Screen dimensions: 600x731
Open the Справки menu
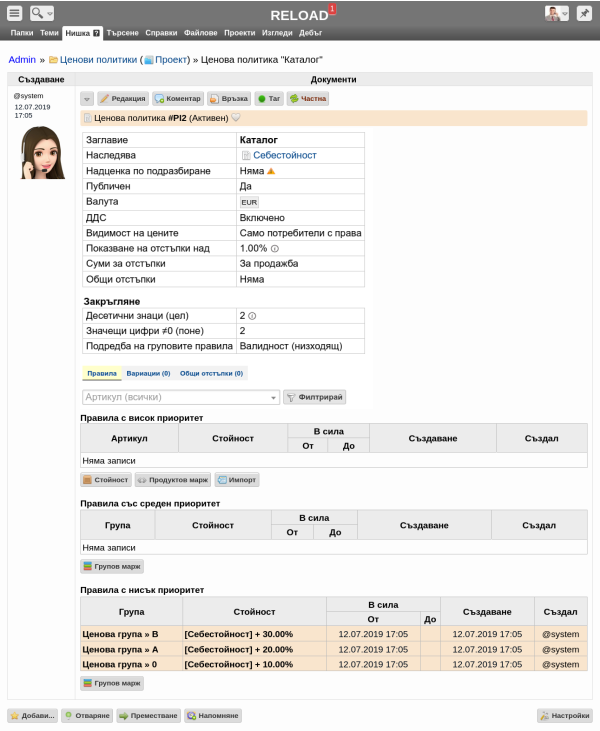pyautogui.click(x=161, y=33)
